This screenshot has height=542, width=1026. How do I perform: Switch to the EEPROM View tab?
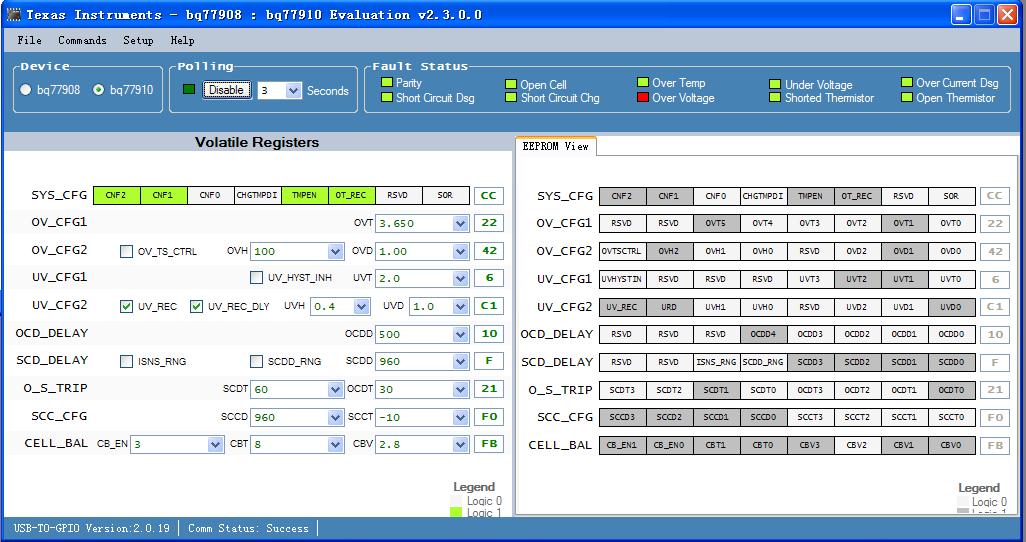click(556, 146)
